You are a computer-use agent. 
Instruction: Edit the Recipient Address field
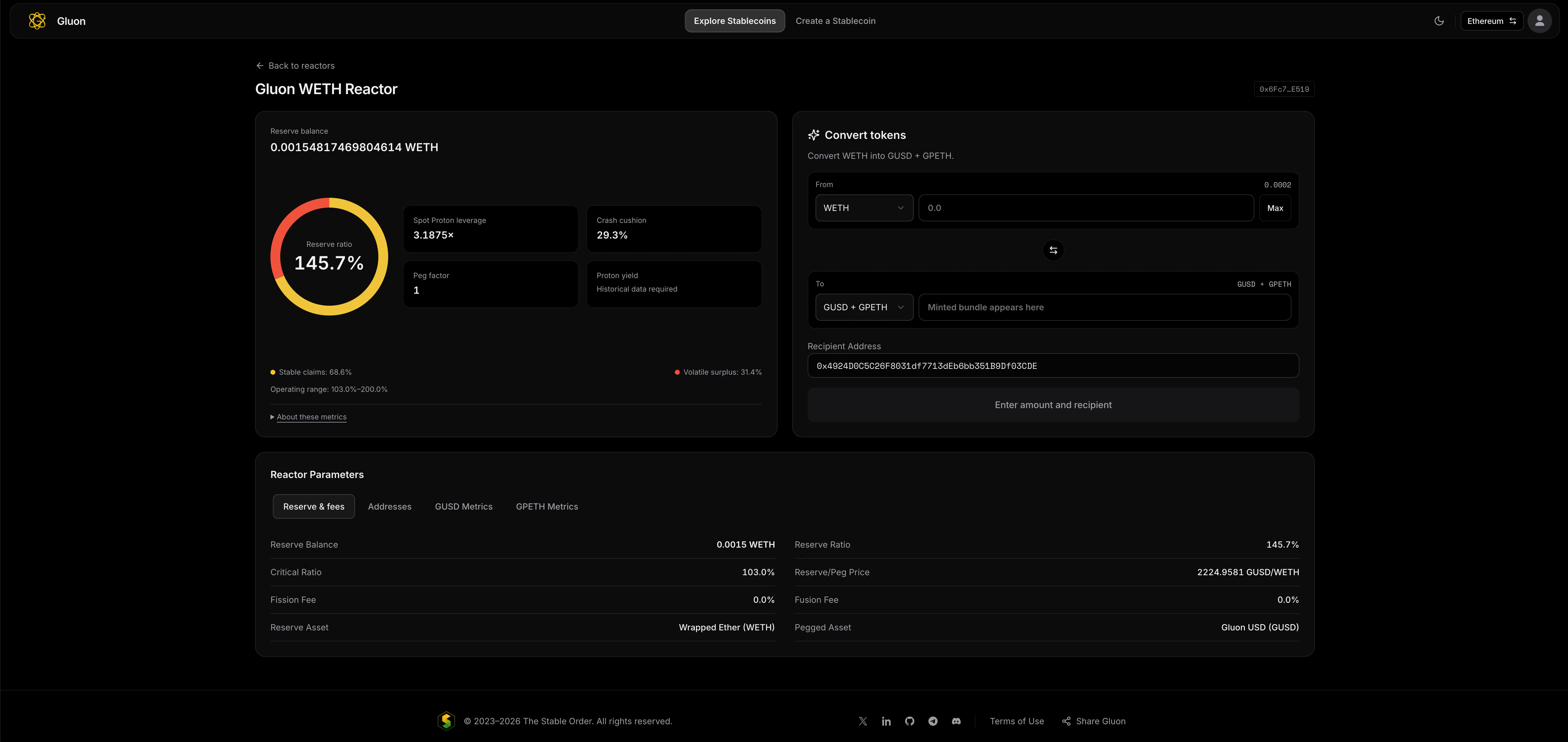point(1053,366)
